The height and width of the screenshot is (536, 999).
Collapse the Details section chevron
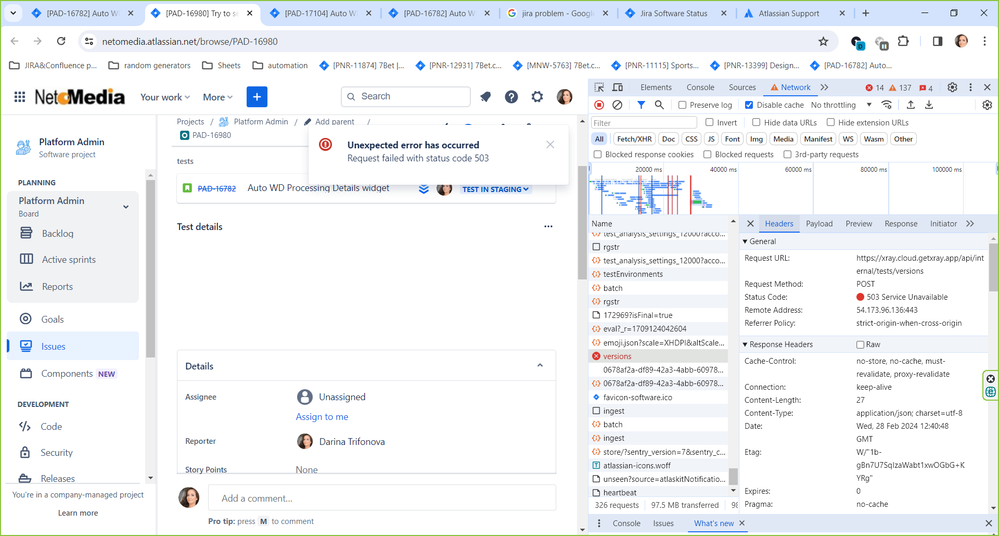point(540,366)
